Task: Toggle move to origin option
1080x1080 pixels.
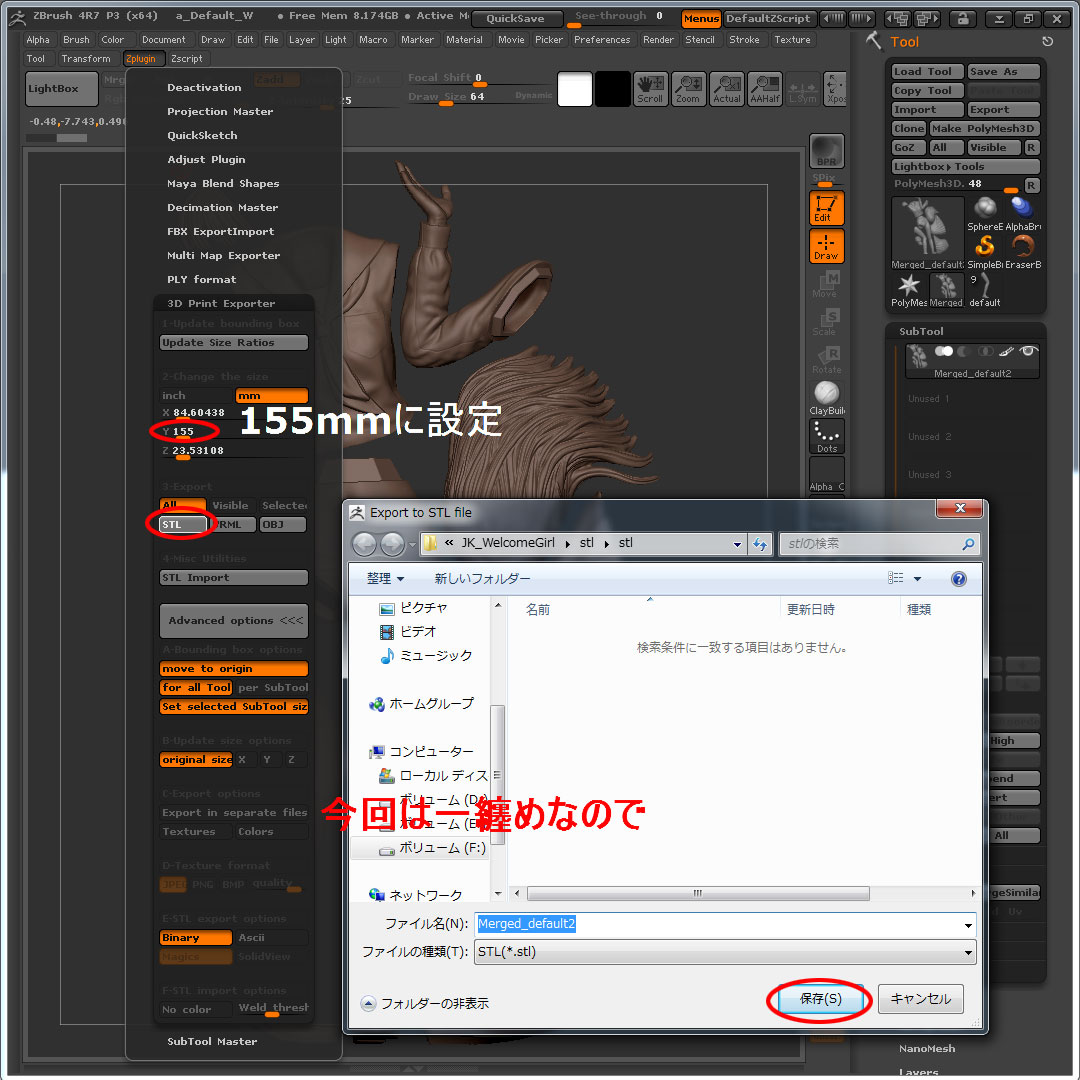Action: tap(233, 668)
